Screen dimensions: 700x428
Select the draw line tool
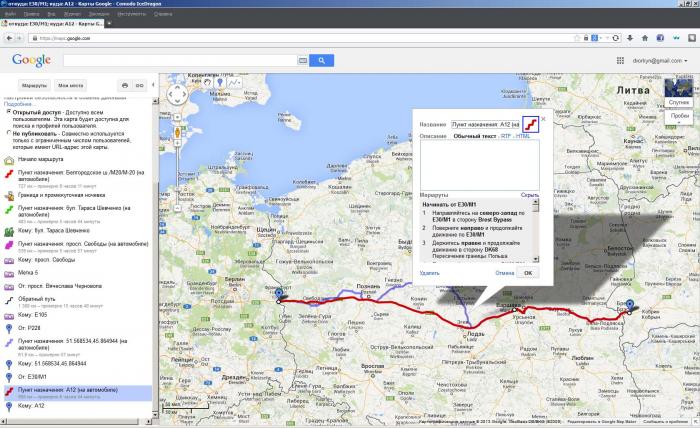click(x=236, y=82)
